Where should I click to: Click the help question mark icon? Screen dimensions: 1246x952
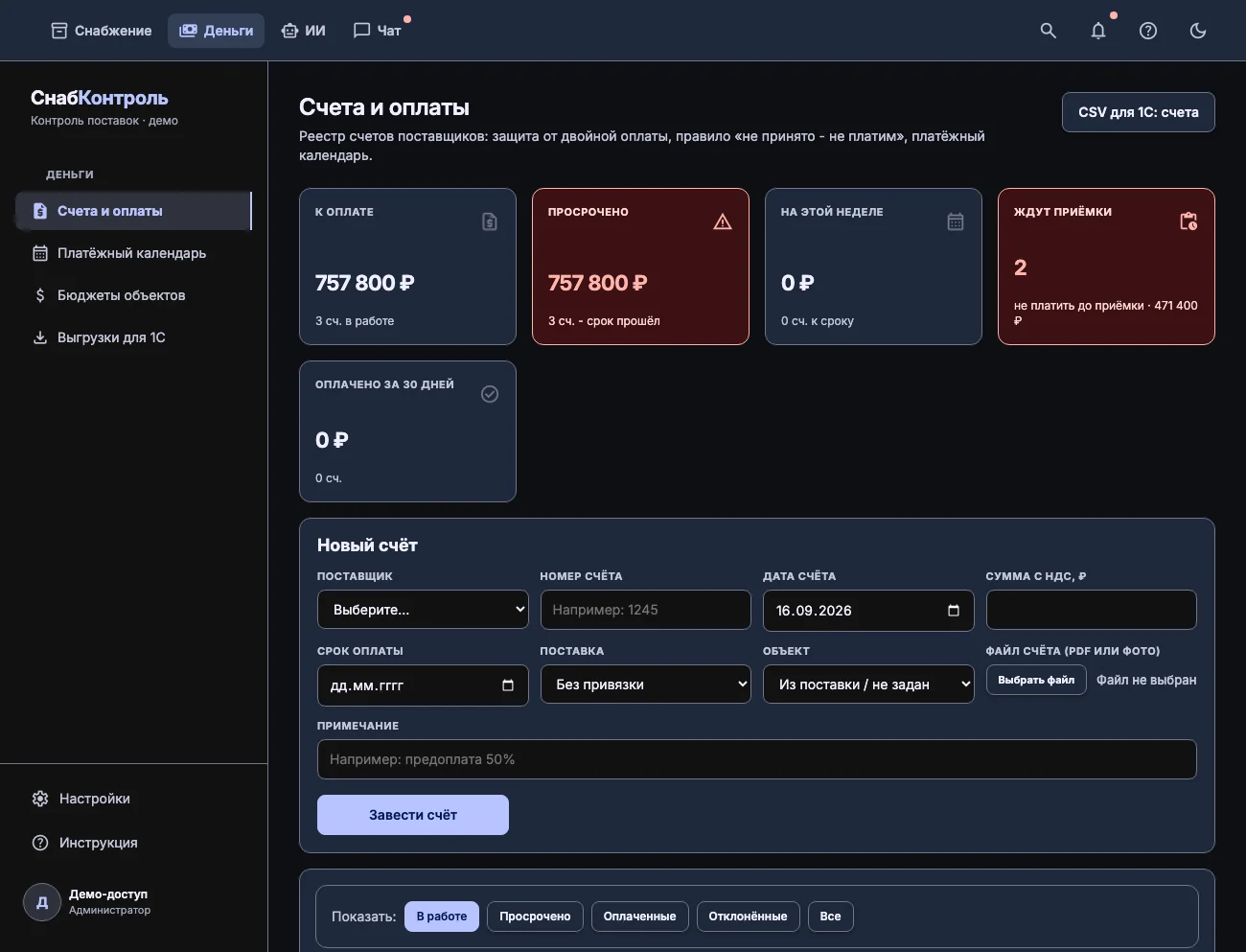pos(1148,31)
